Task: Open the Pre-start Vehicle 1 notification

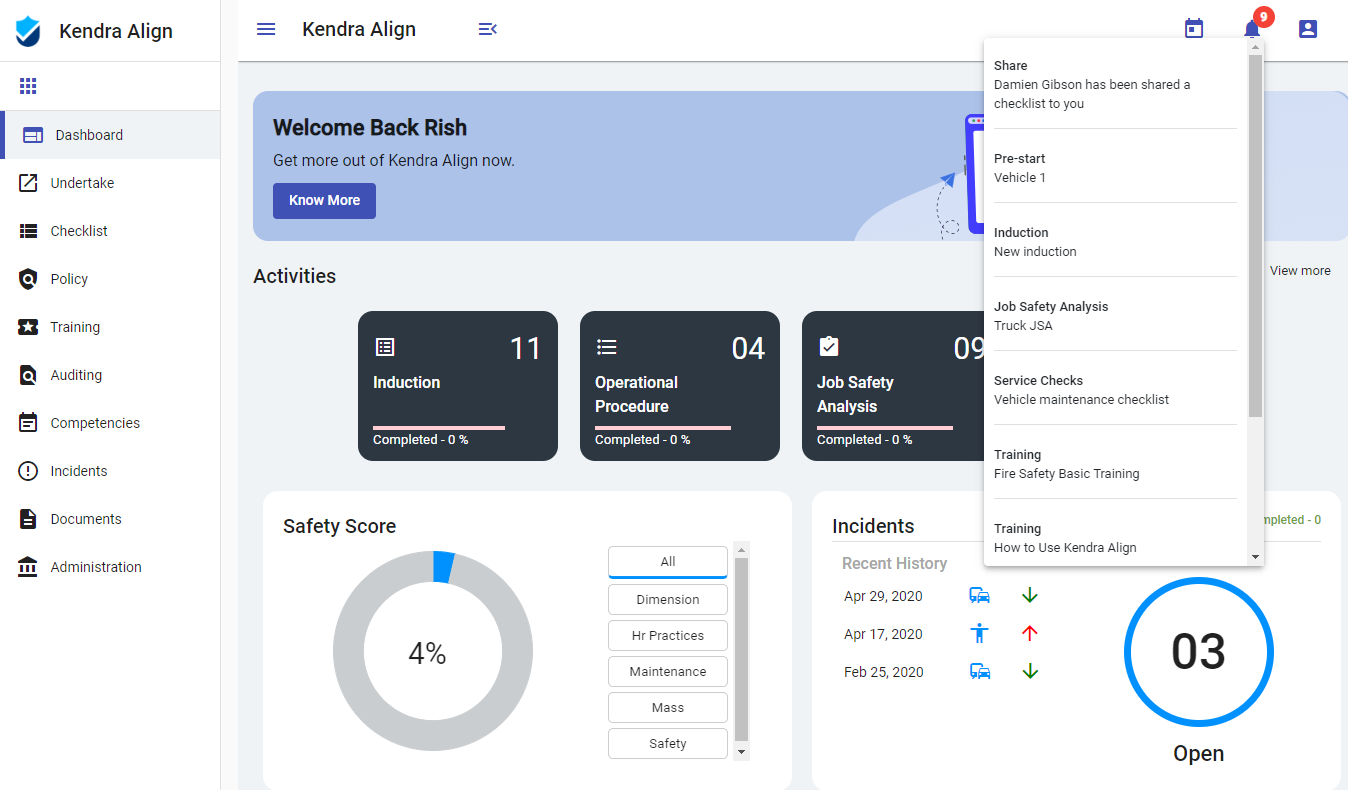Action: 1115,167
